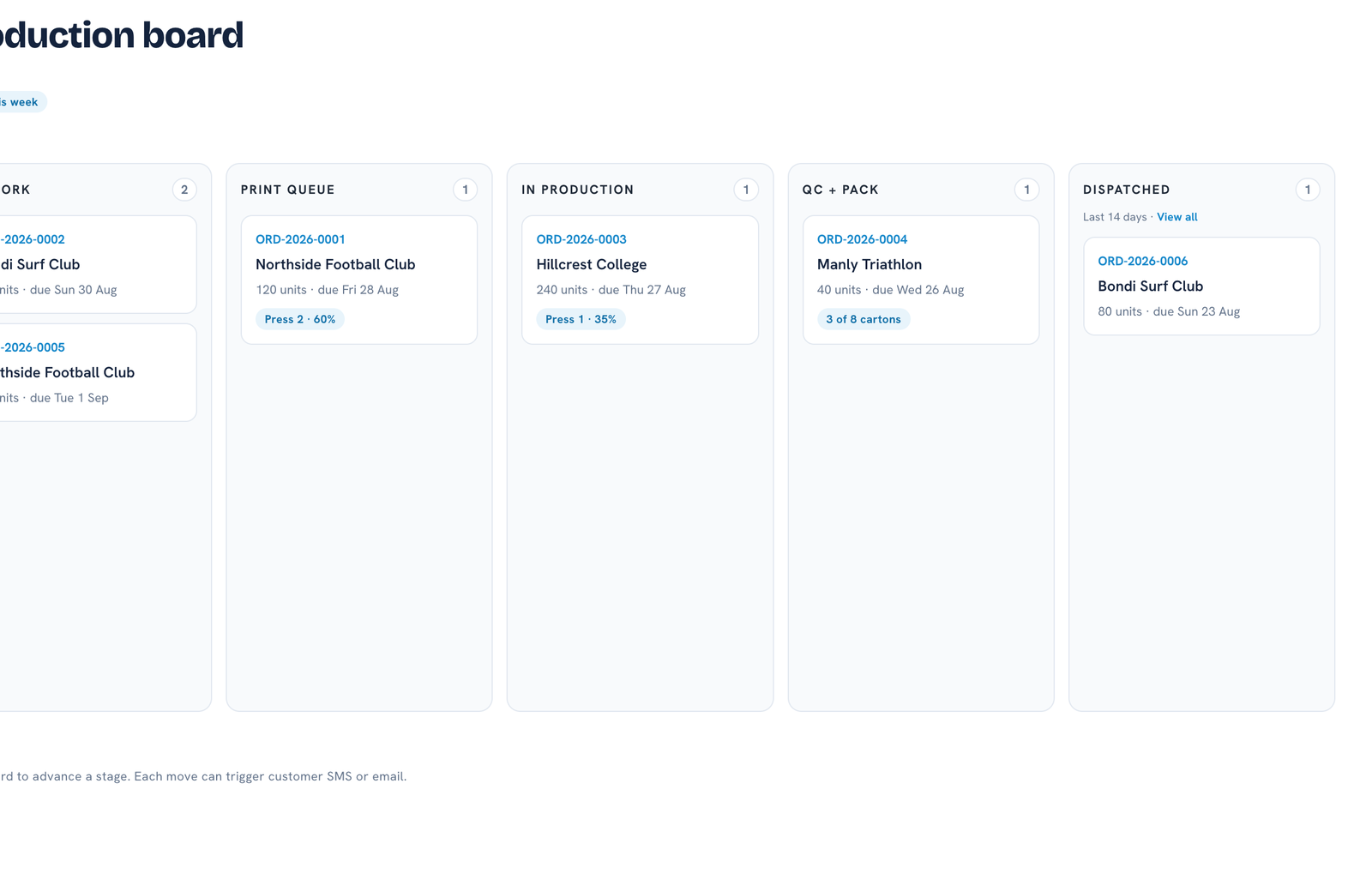Screen dimensions: 1372x892
Task: Click the 'Last 14 days' label
Action: 1114,217
